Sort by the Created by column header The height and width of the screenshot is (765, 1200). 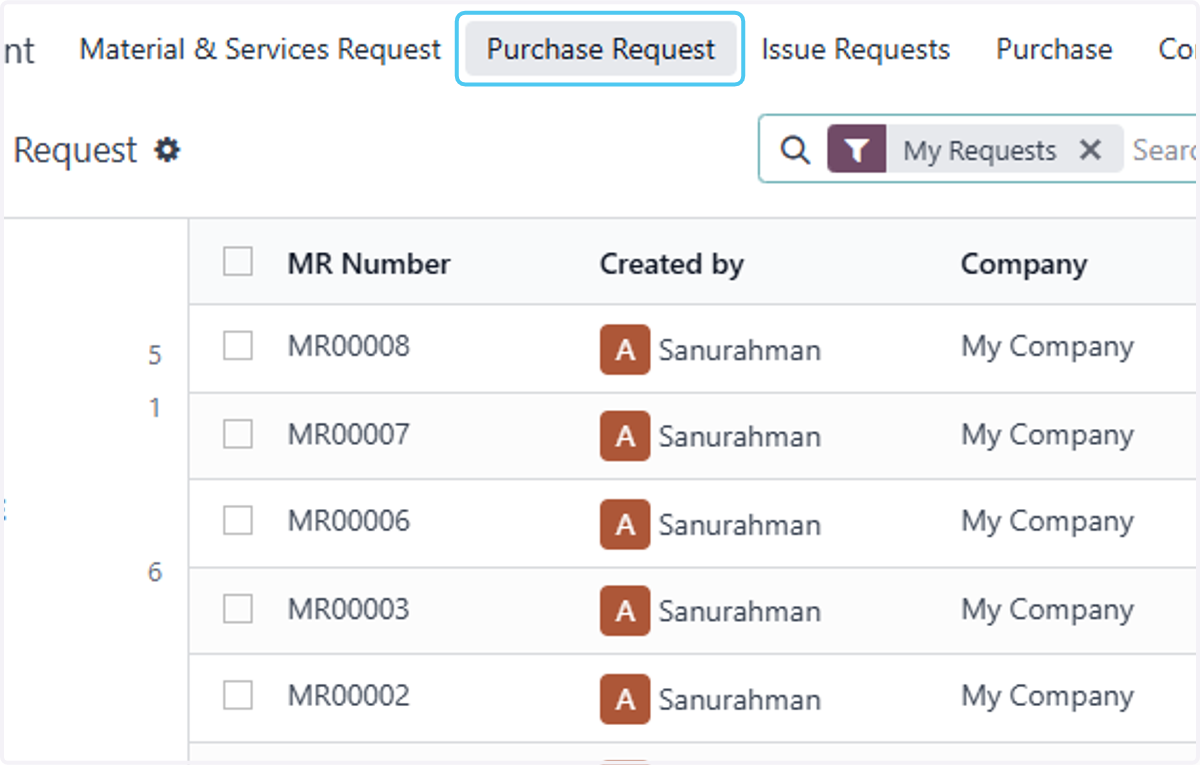coord(672,264)
